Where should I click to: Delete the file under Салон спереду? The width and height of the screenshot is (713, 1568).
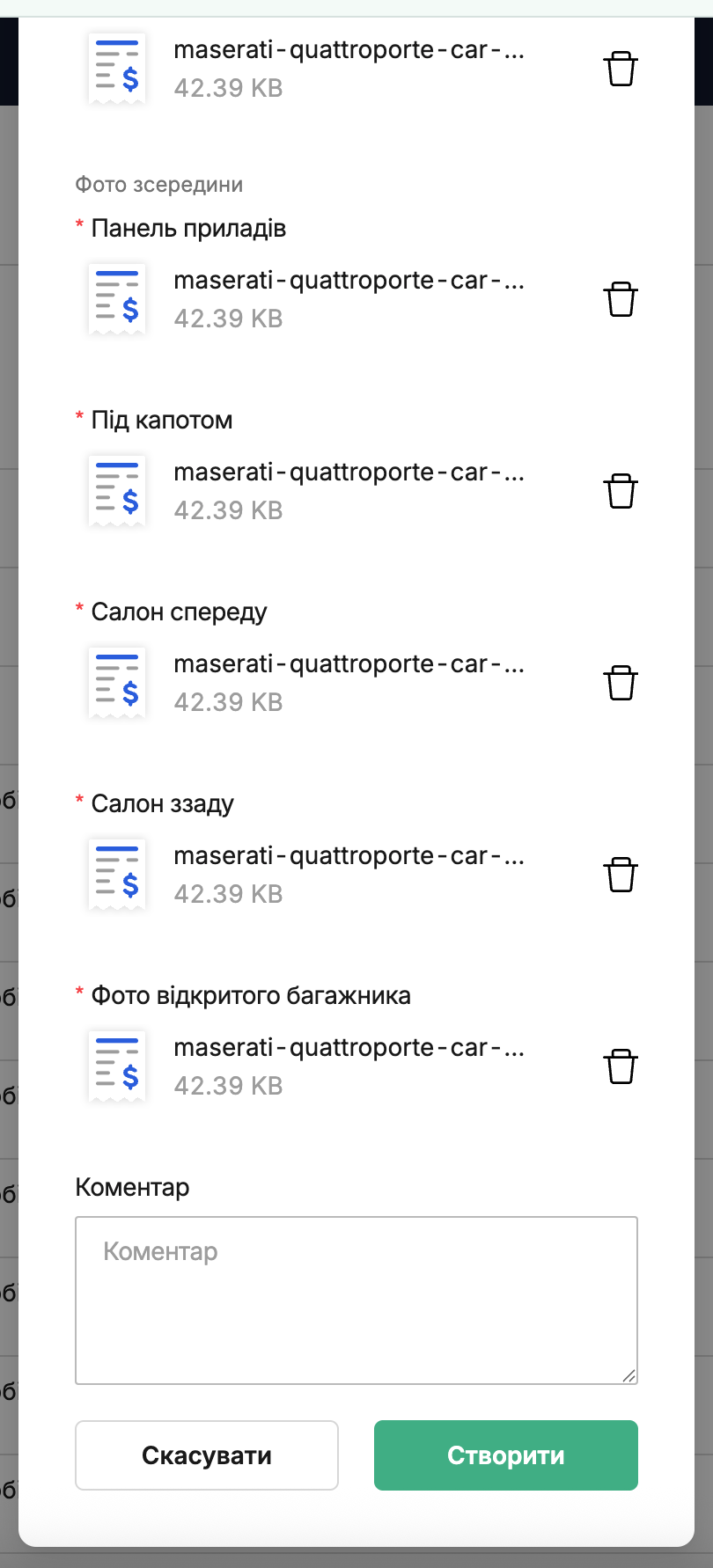tap(621, 683)
